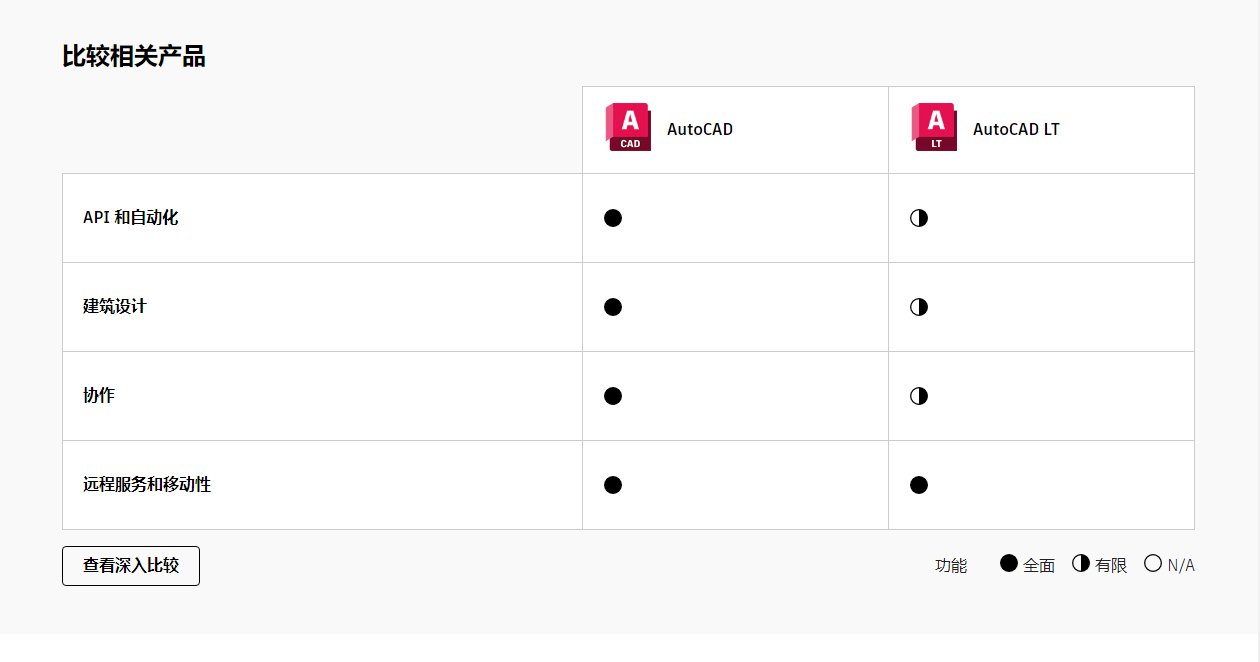Select the filled circle for AutoCAD API 和自动化
Viewport: 1260px width, 662px height.
click(613, 217)
